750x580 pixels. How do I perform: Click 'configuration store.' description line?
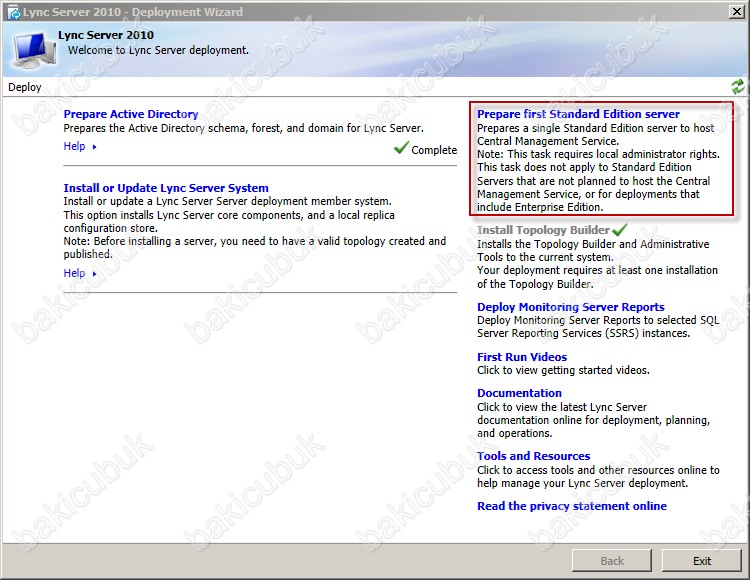click(x=110, y=228)
